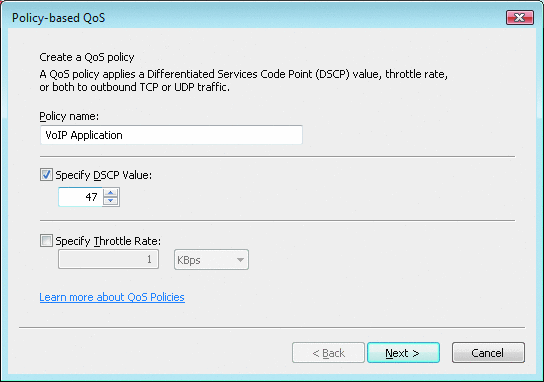Proceed with the Next button
Screen dimensions: 544x382
[x=403, y=353]
